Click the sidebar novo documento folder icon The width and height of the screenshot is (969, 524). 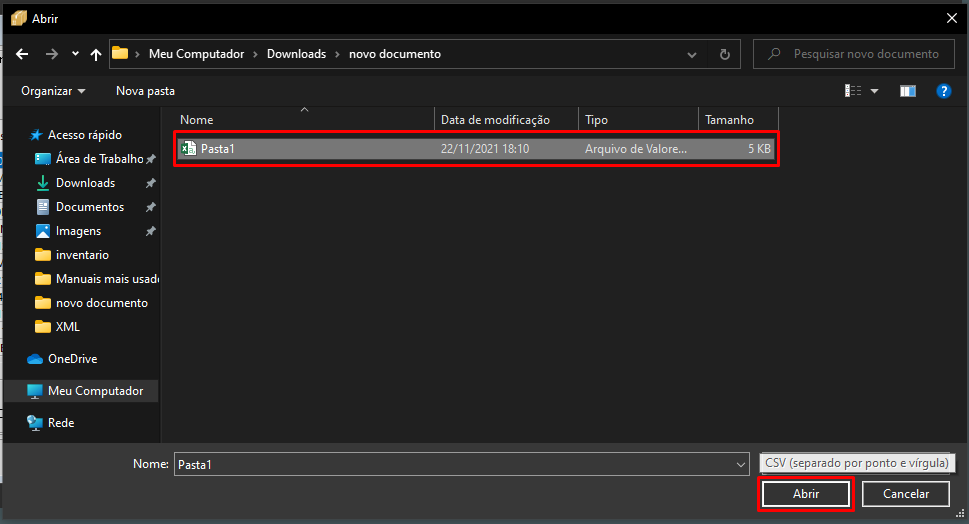click(x=43, y=303)
